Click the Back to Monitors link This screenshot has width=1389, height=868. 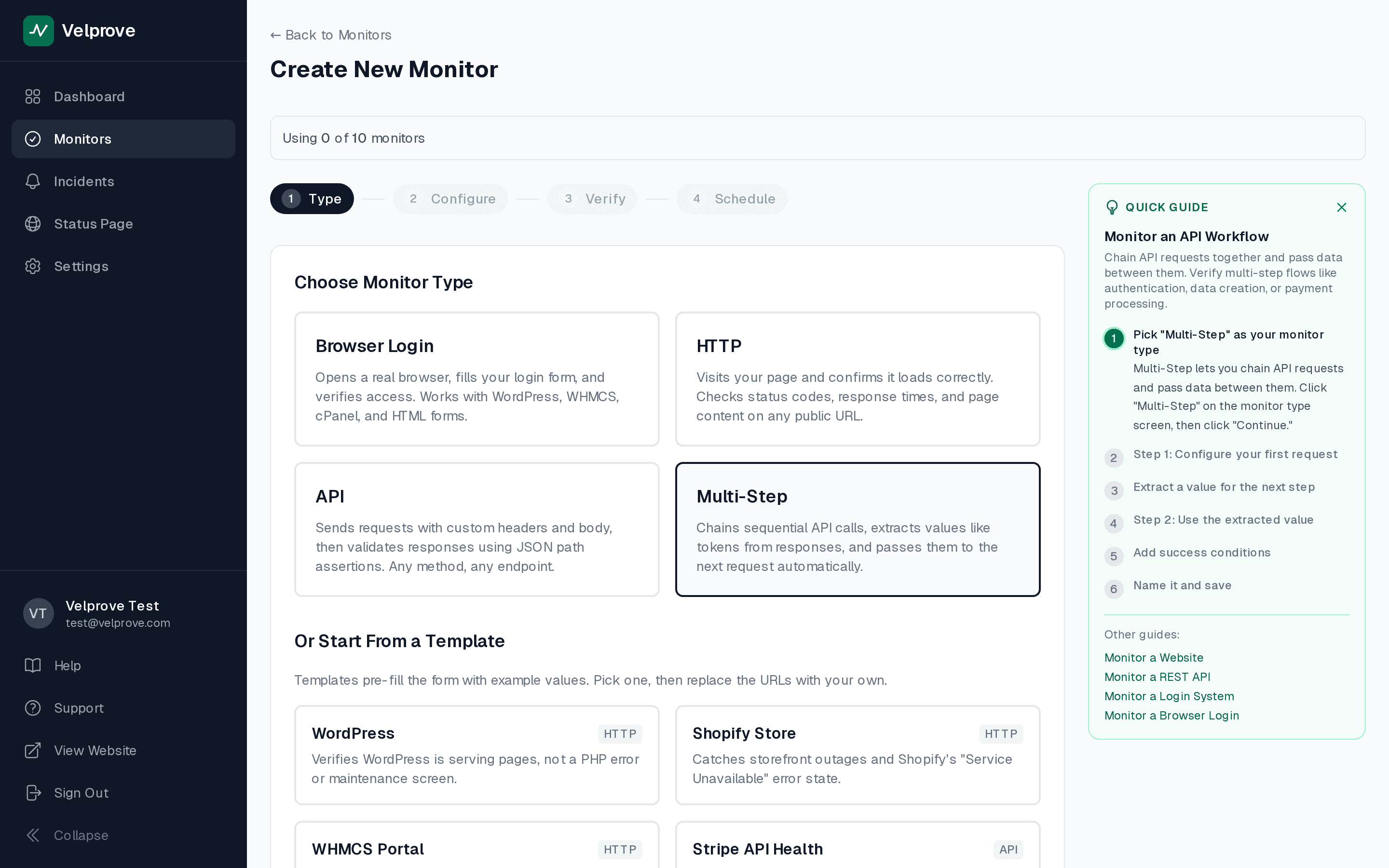[x=331, y=35]
